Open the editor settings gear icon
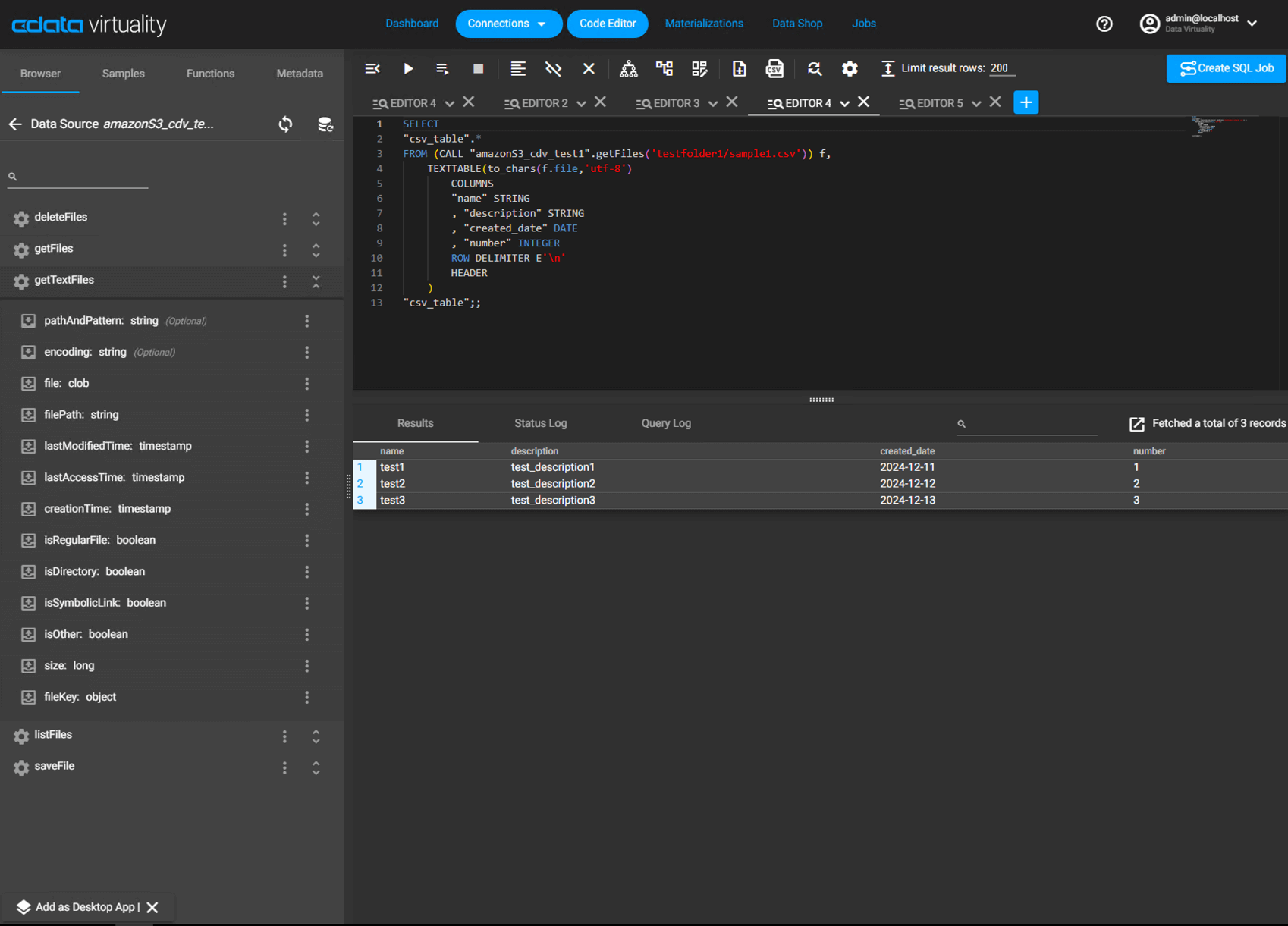Viewport: 1288px width, 926px height. 850,69
